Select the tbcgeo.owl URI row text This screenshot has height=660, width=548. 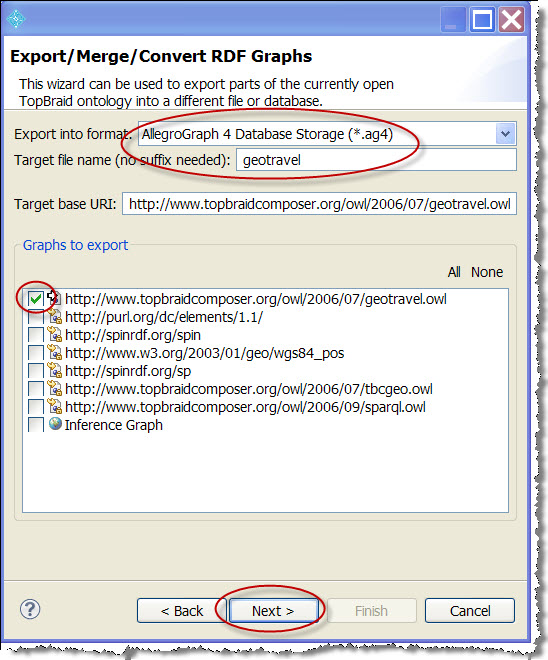pyautogui.click(x=248, y=389)
